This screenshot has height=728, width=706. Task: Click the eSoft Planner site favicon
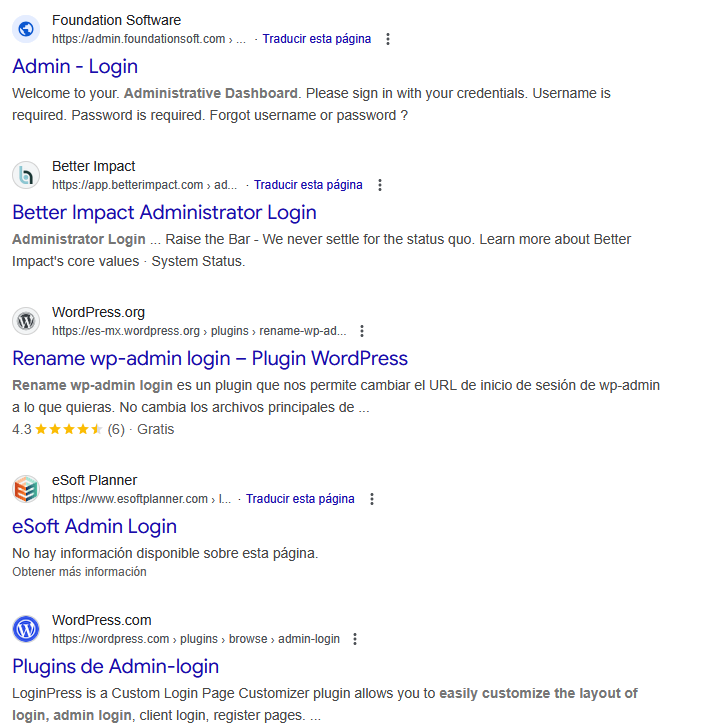click(x=26, y=489)
